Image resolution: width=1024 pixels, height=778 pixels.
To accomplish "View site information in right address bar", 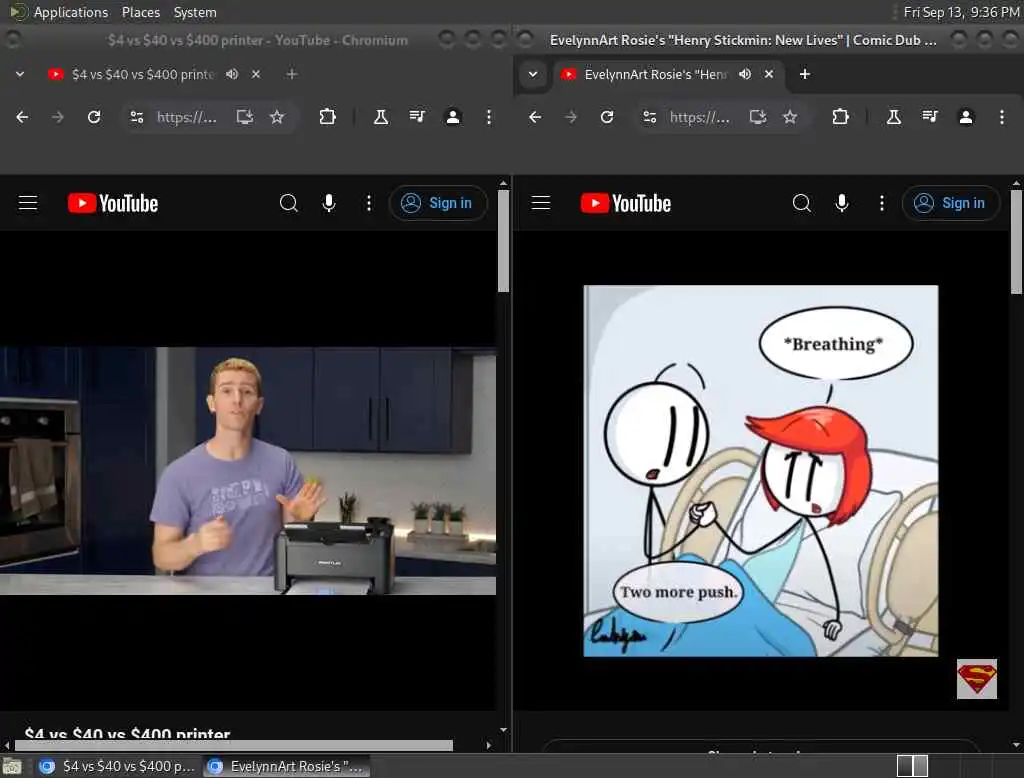I will [650, 117].
